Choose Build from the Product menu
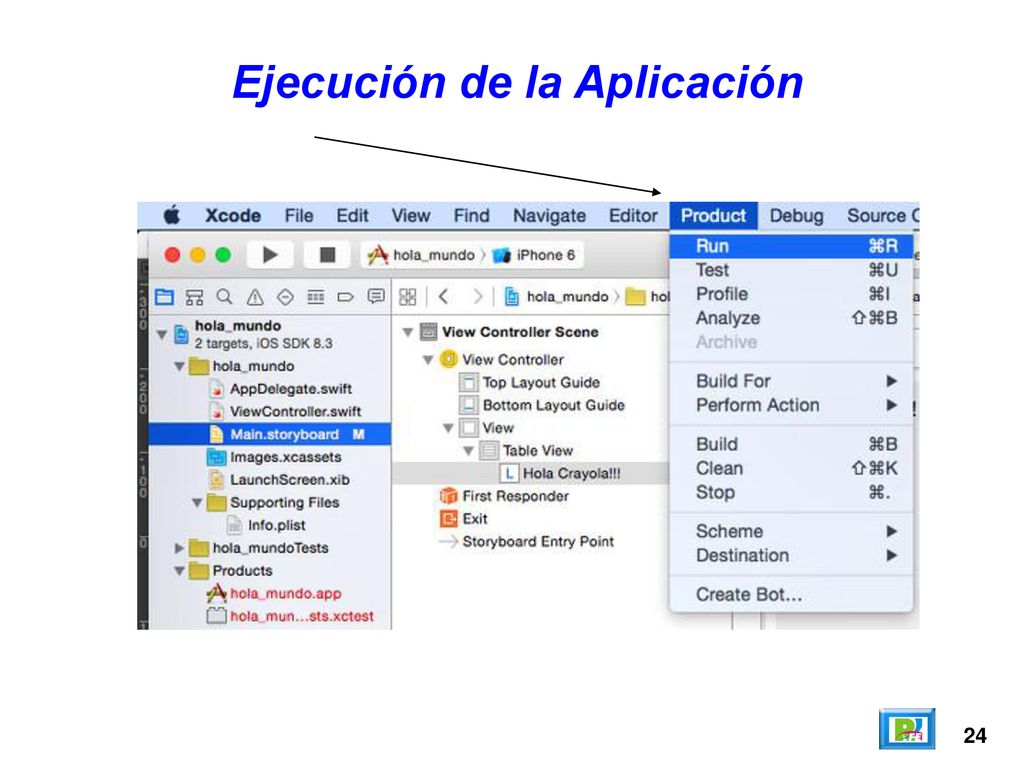 pos(792,445)
